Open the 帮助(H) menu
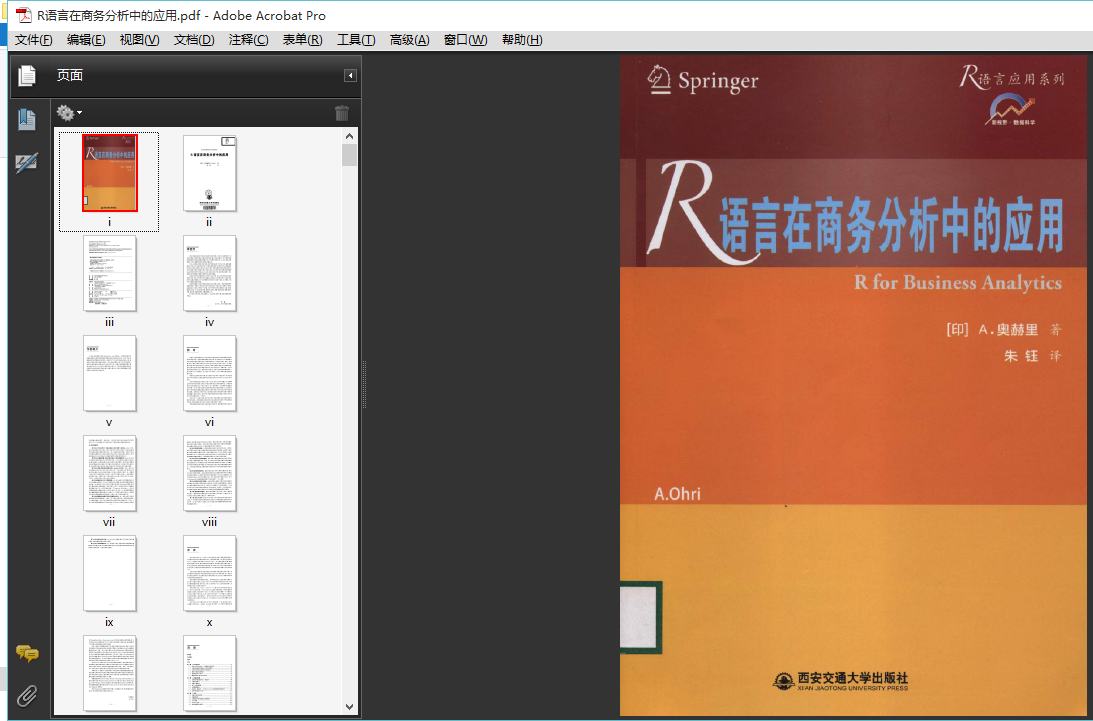Screen dimensions: 1093x721 click(x=522, y=40)
